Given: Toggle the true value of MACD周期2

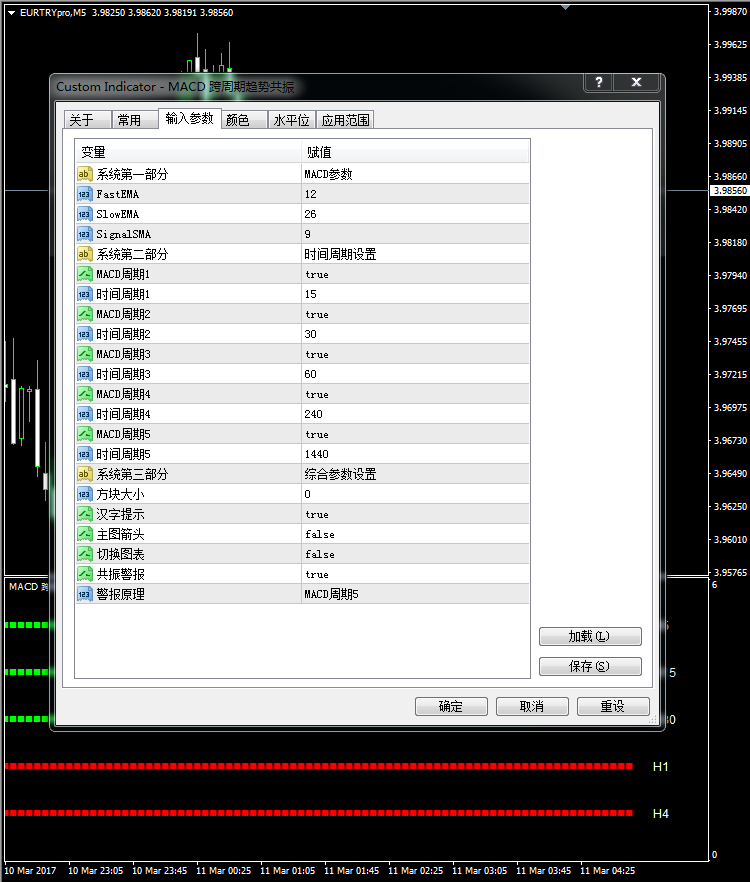Looking at the screenshot, I should tap(415, 314).
